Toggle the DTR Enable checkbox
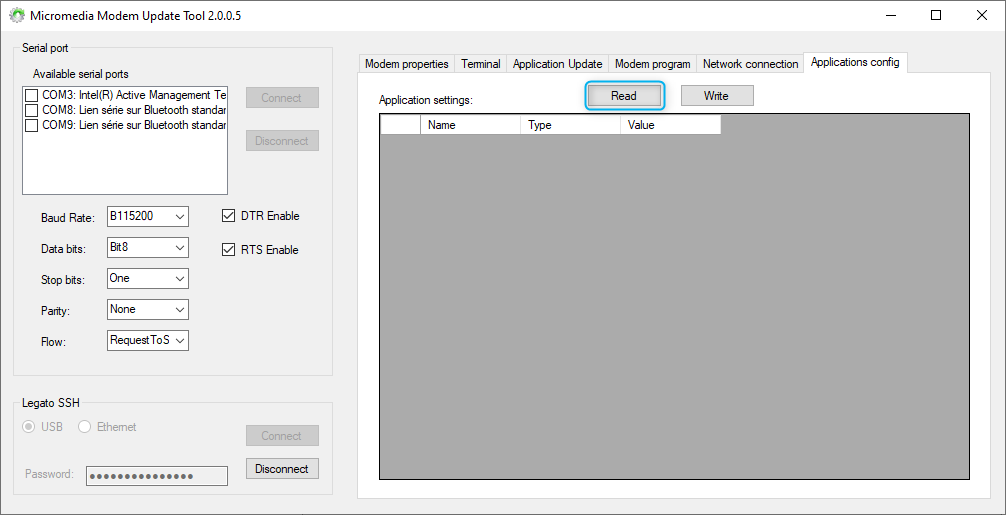 coord(228,216)
